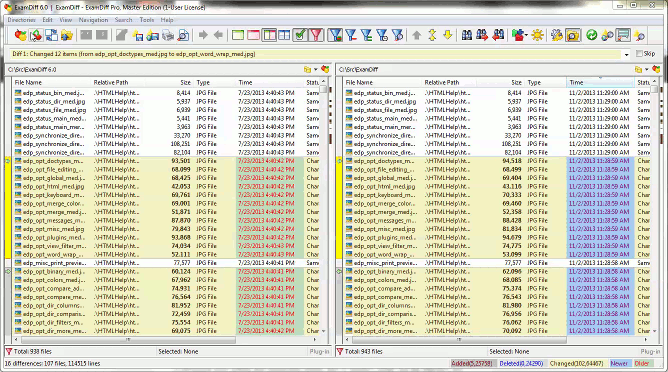Click the save-with-star icon in the toolbar
668x372 pixels.
click(x=137, y=35)
